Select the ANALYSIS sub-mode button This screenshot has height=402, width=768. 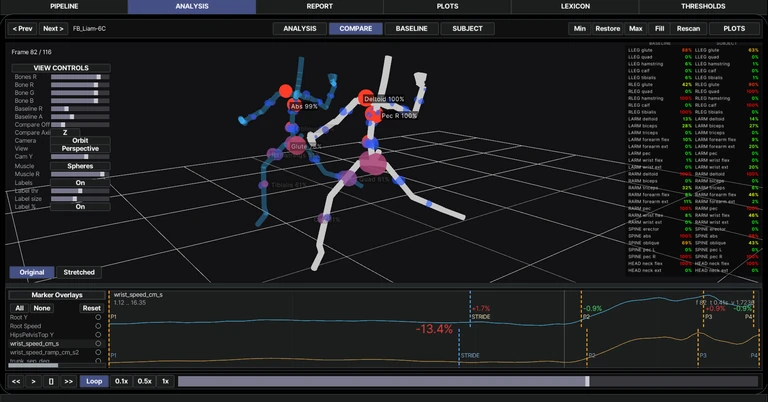(x=300, y=28)
